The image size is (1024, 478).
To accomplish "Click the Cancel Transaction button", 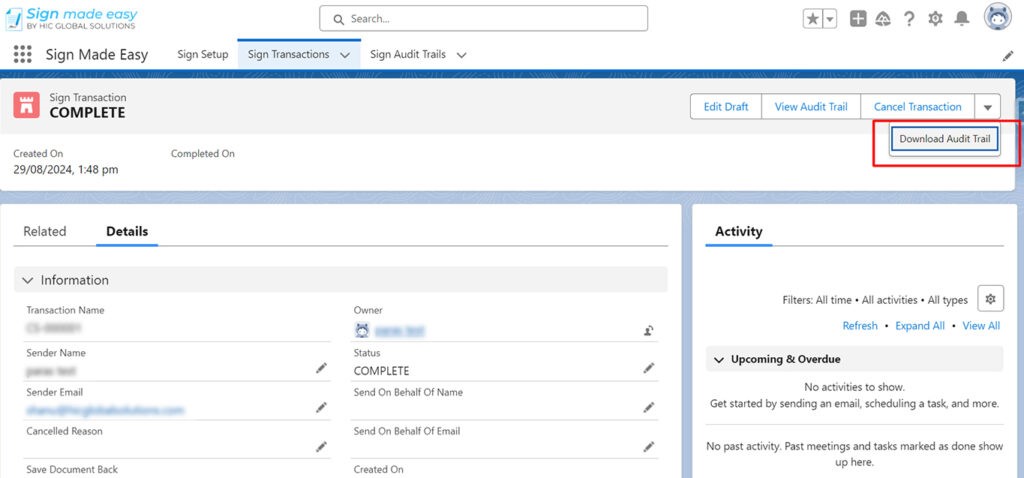I will [918, 106].
